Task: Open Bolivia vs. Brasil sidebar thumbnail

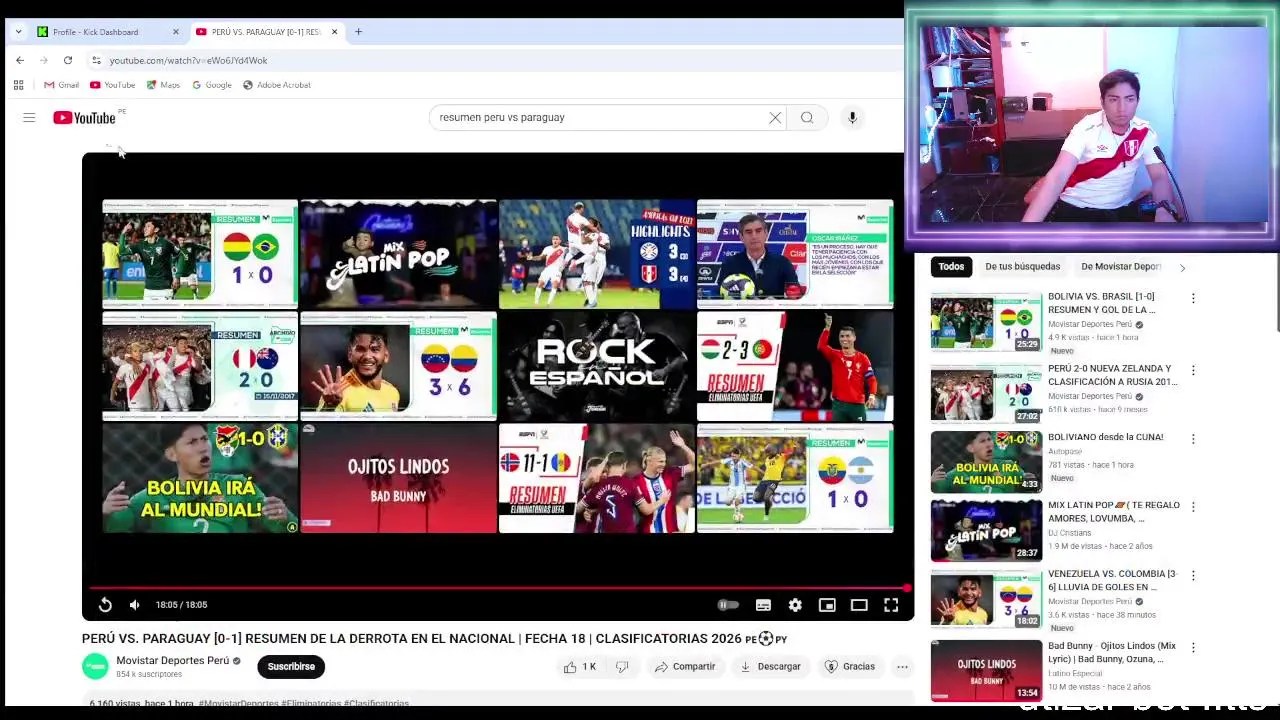Action: tap(986, 322)
